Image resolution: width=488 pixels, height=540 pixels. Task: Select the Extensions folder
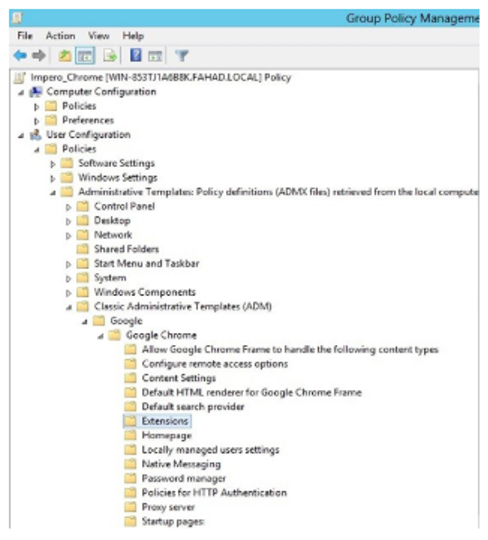pyautogui.click(x=165, y=421)
